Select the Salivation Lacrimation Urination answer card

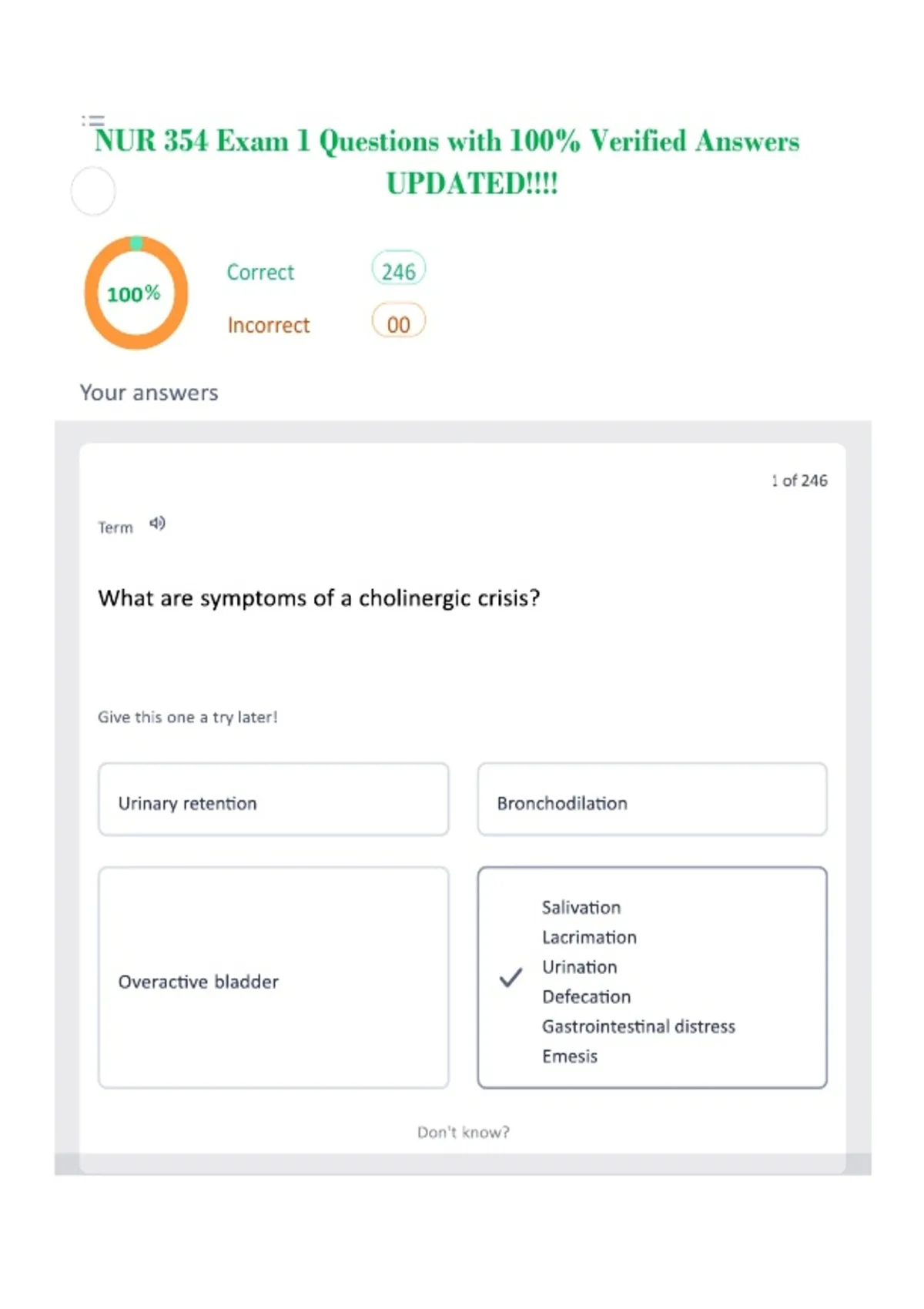[x=652, y=978]
